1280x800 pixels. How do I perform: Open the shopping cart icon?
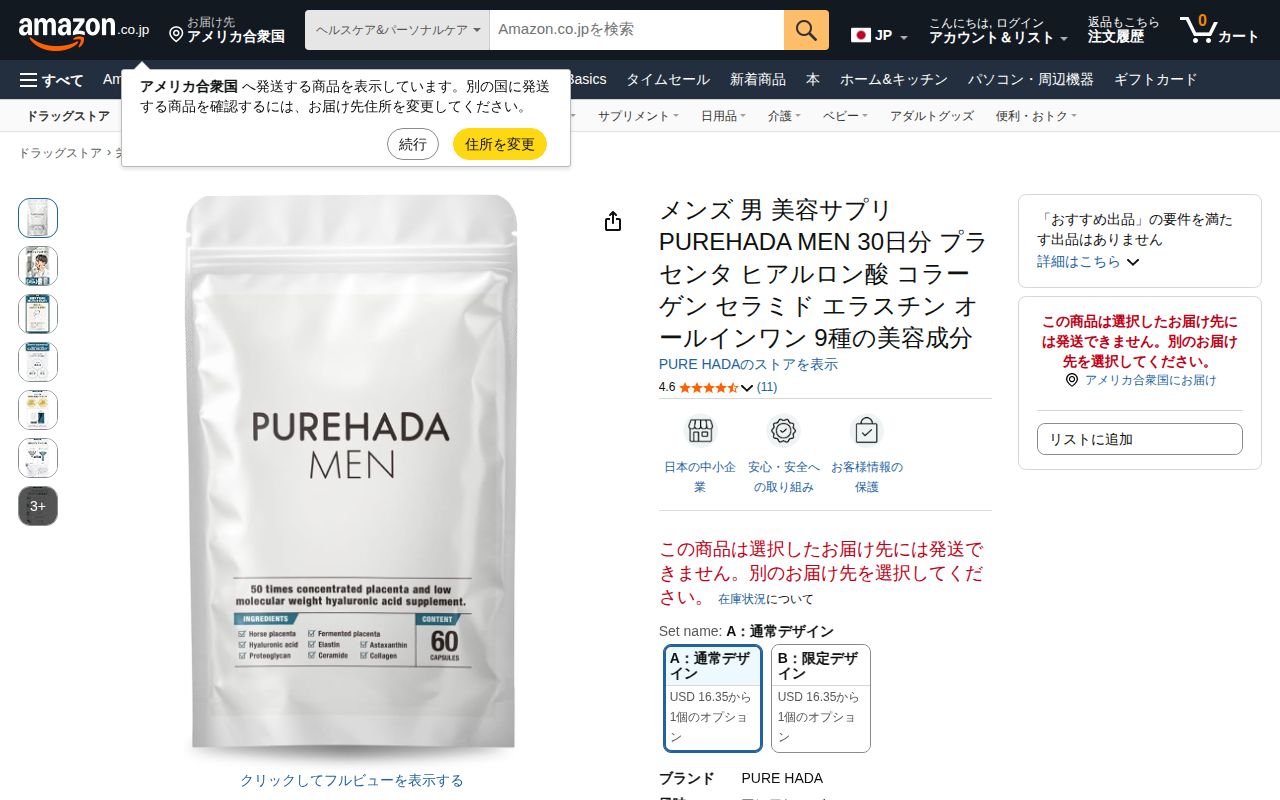pyautogui.click(x=1219, y=30)
